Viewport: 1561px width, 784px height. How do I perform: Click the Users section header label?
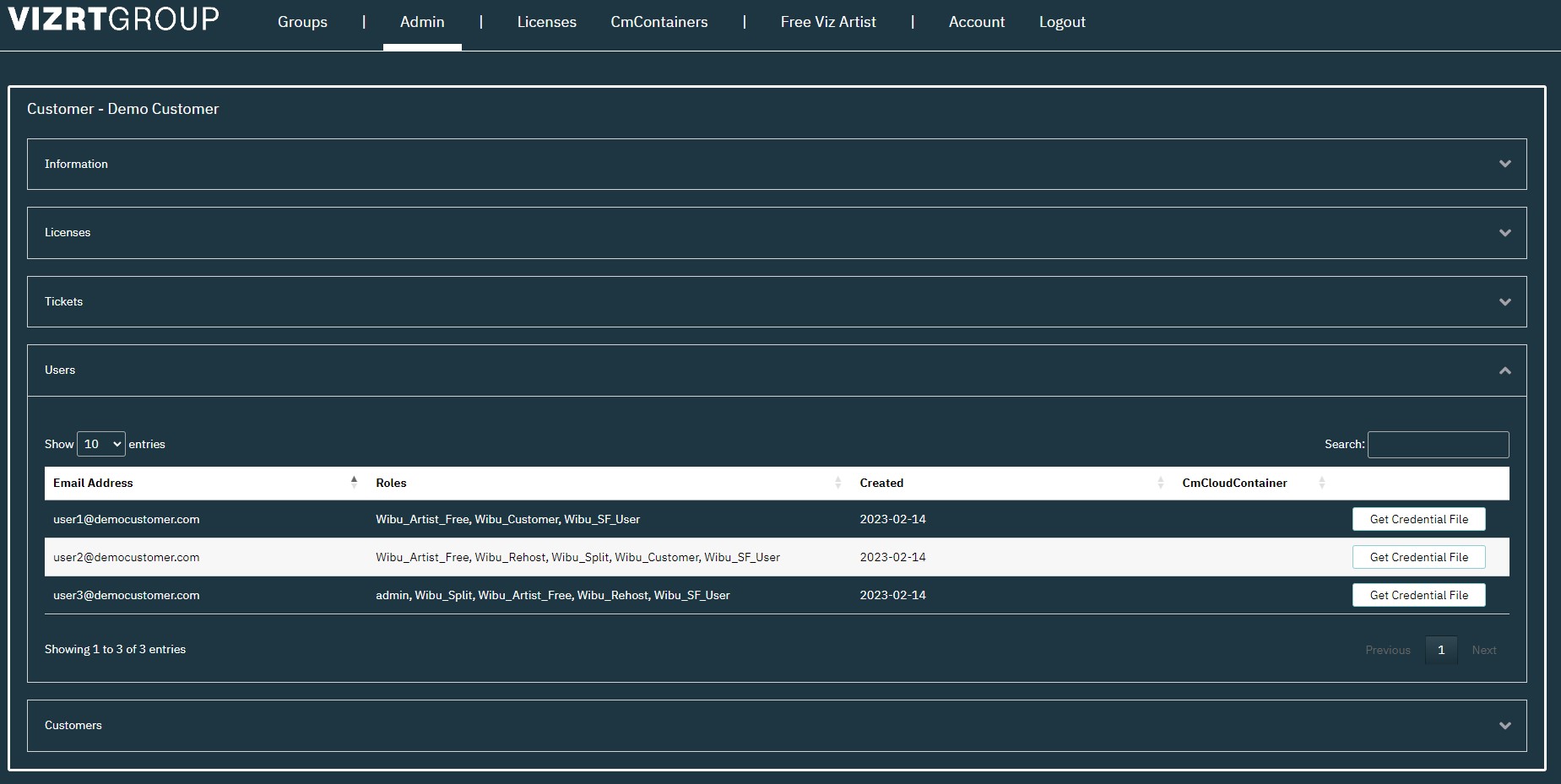[60, 370]
